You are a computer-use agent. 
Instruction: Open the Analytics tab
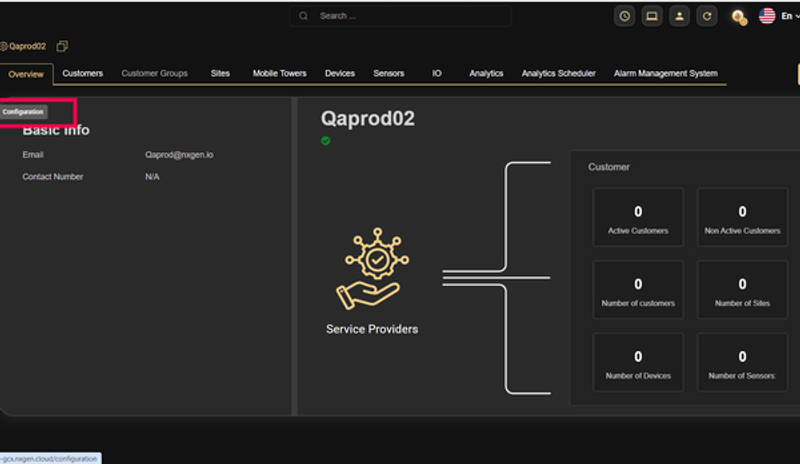486,74
